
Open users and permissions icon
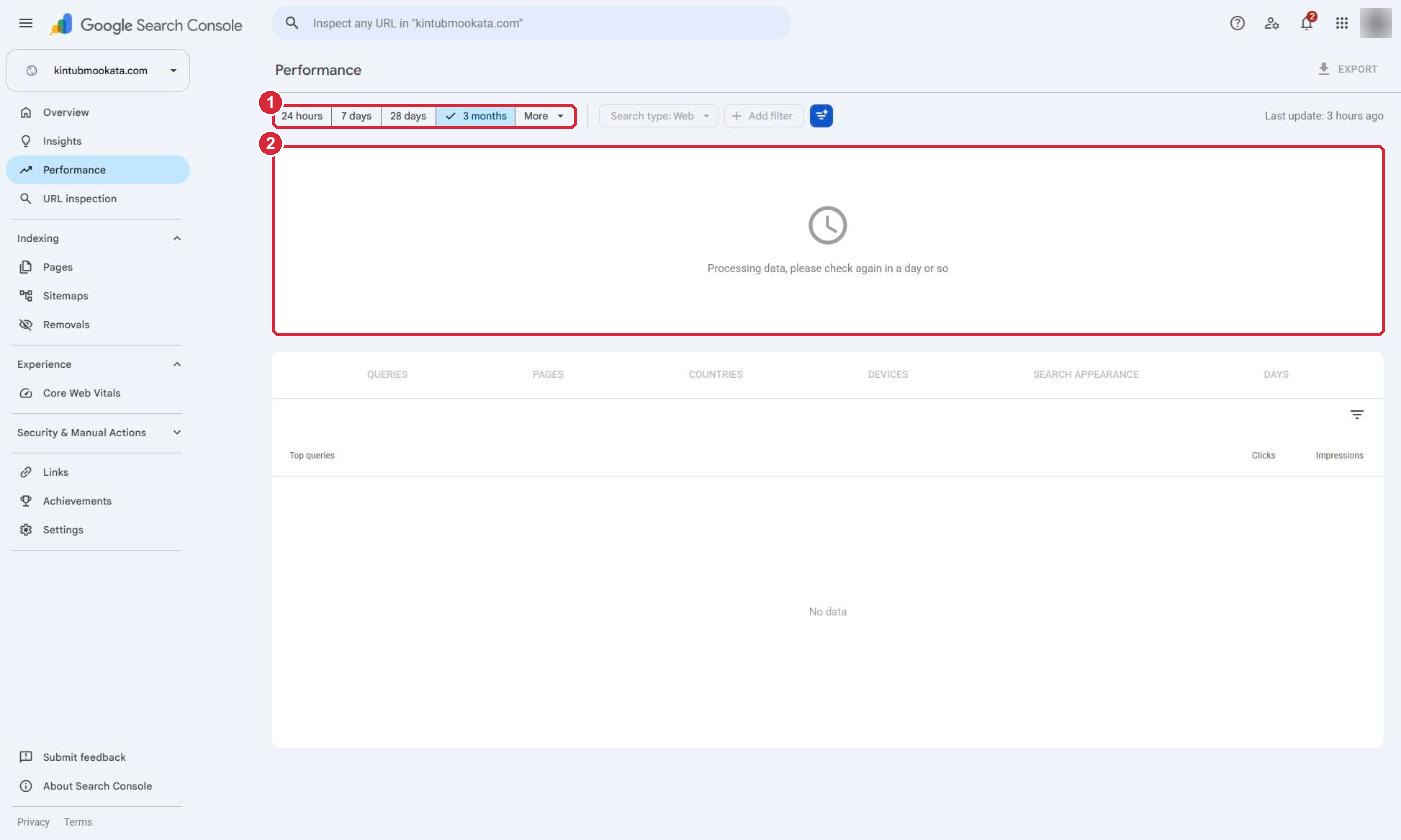point(1272,23)
